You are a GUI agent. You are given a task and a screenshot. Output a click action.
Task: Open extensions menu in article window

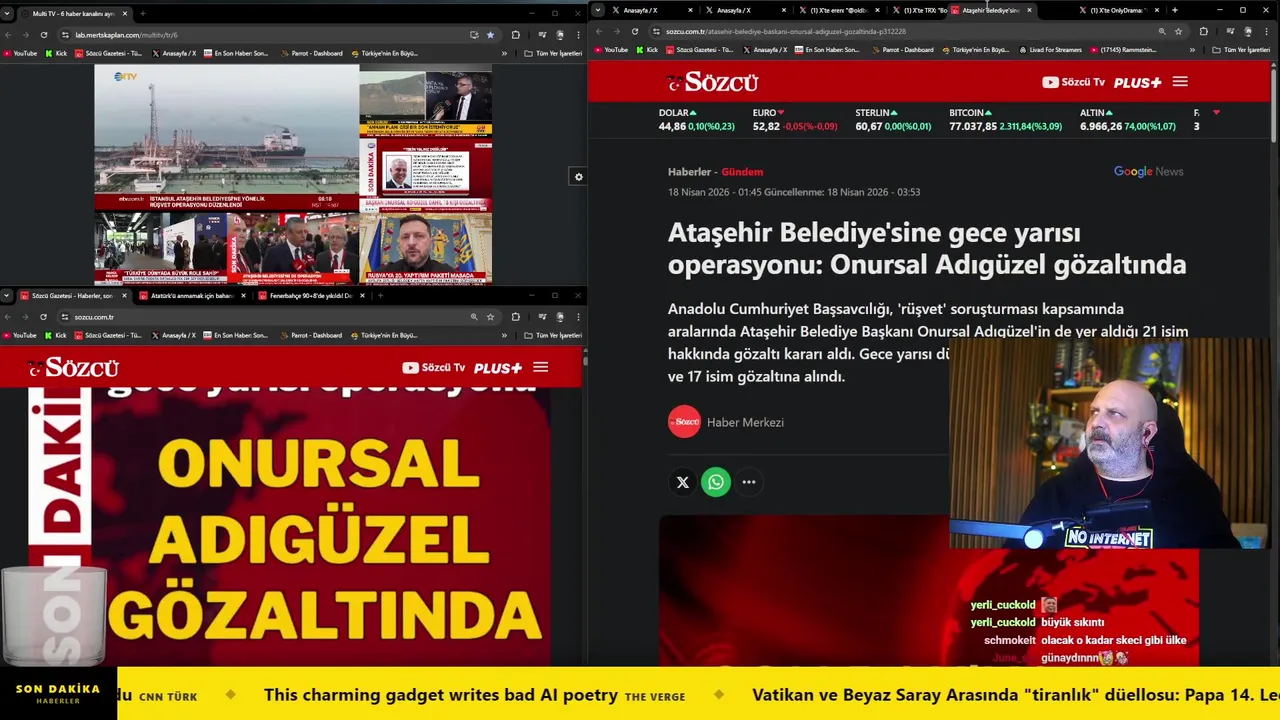pos(1203,31)
